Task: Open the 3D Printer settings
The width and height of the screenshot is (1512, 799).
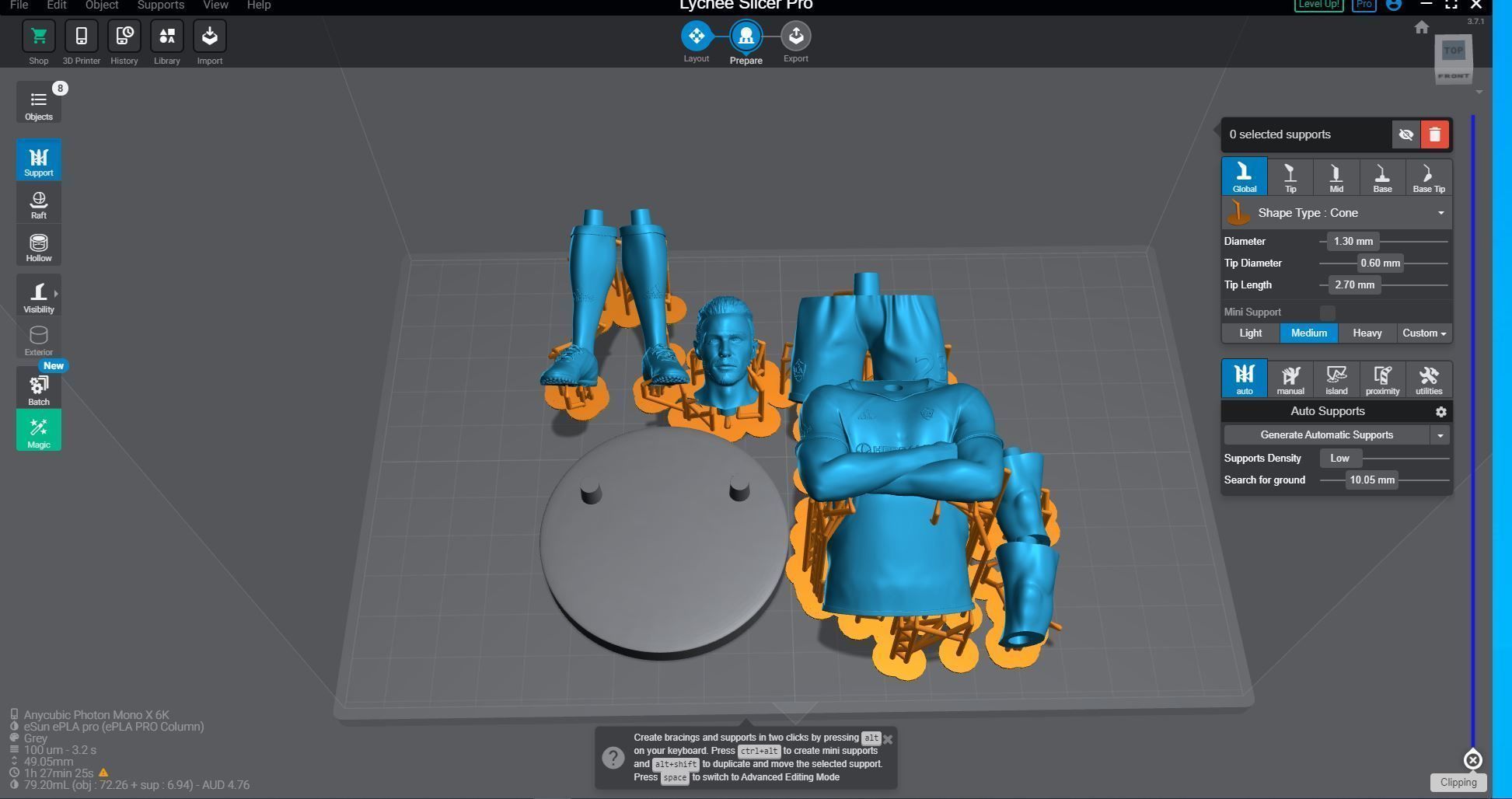Action: click(x=81, y=37)
